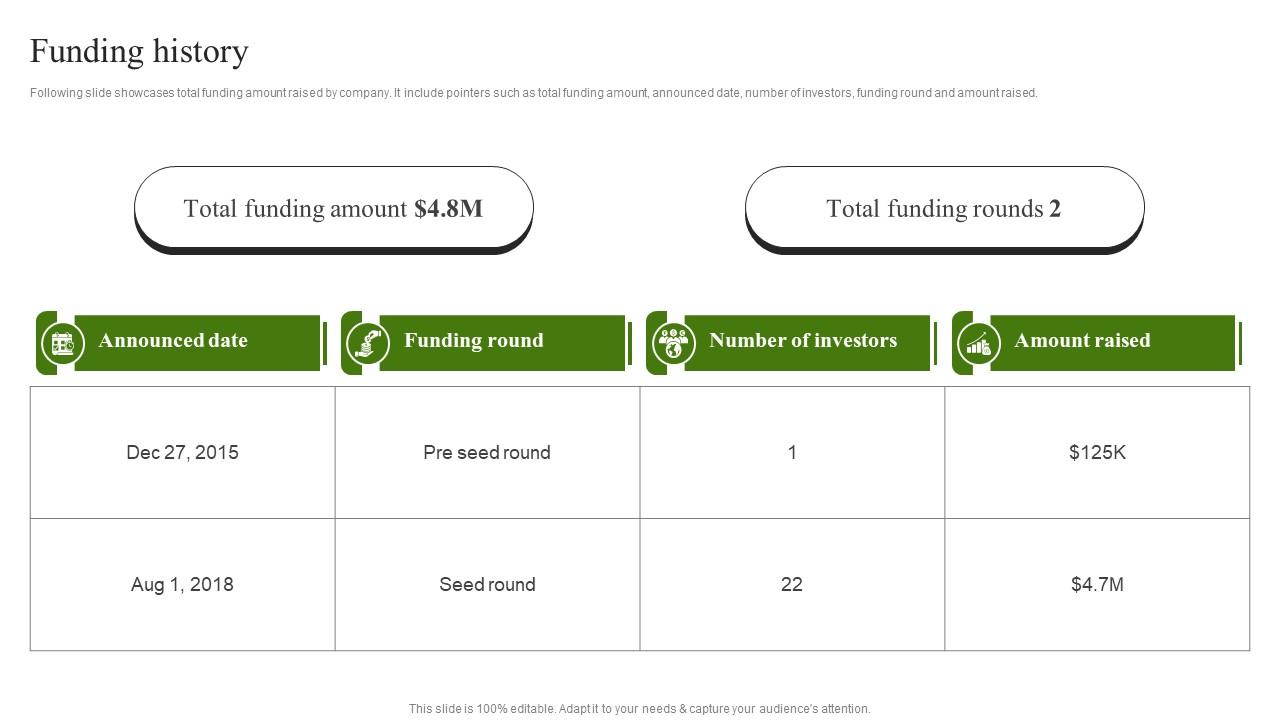The width and height of the screenshot is (1280, 720).
Task: Click the calendar icon beside Announced date
Action: pos(63,343)
